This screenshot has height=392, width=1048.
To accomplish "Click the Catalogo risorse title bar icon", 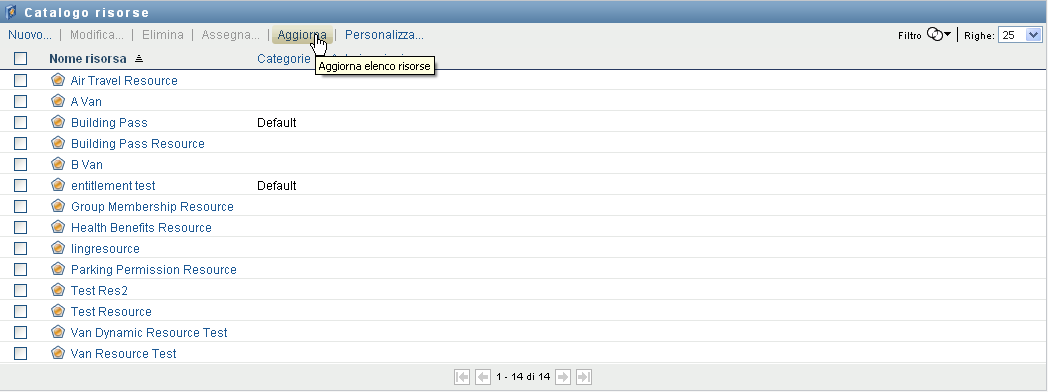I will click(11, 12).
